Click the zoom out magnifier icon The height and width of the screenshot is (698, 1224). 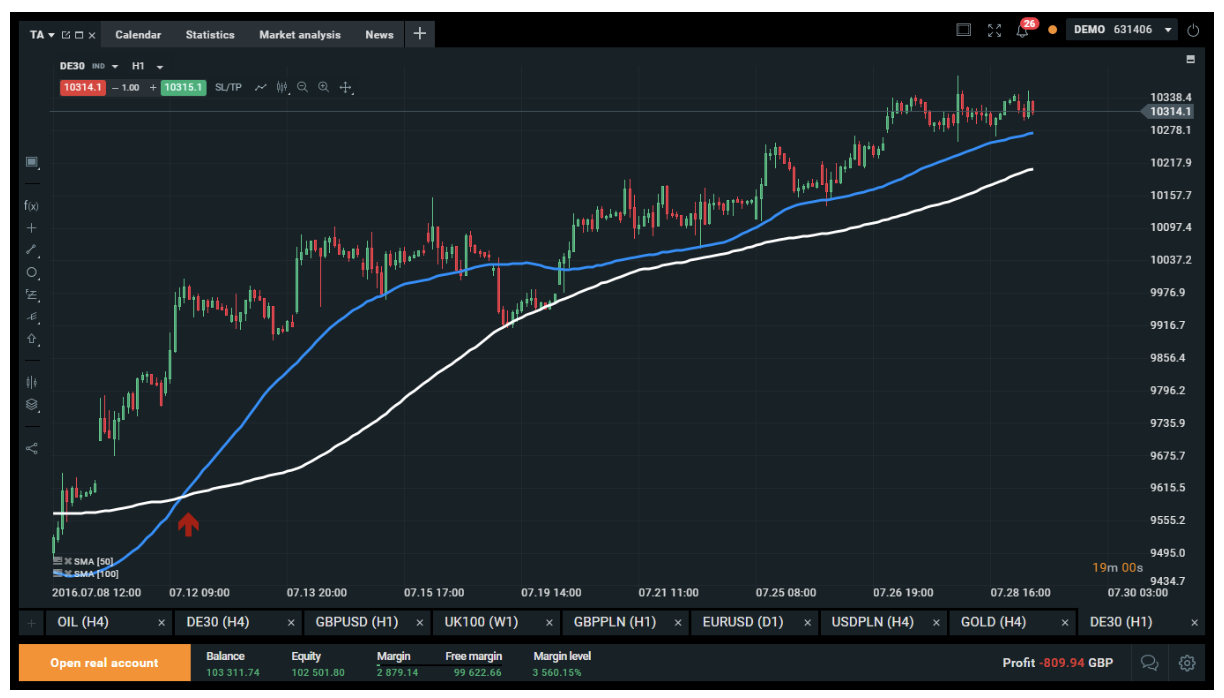click(302, 88)
